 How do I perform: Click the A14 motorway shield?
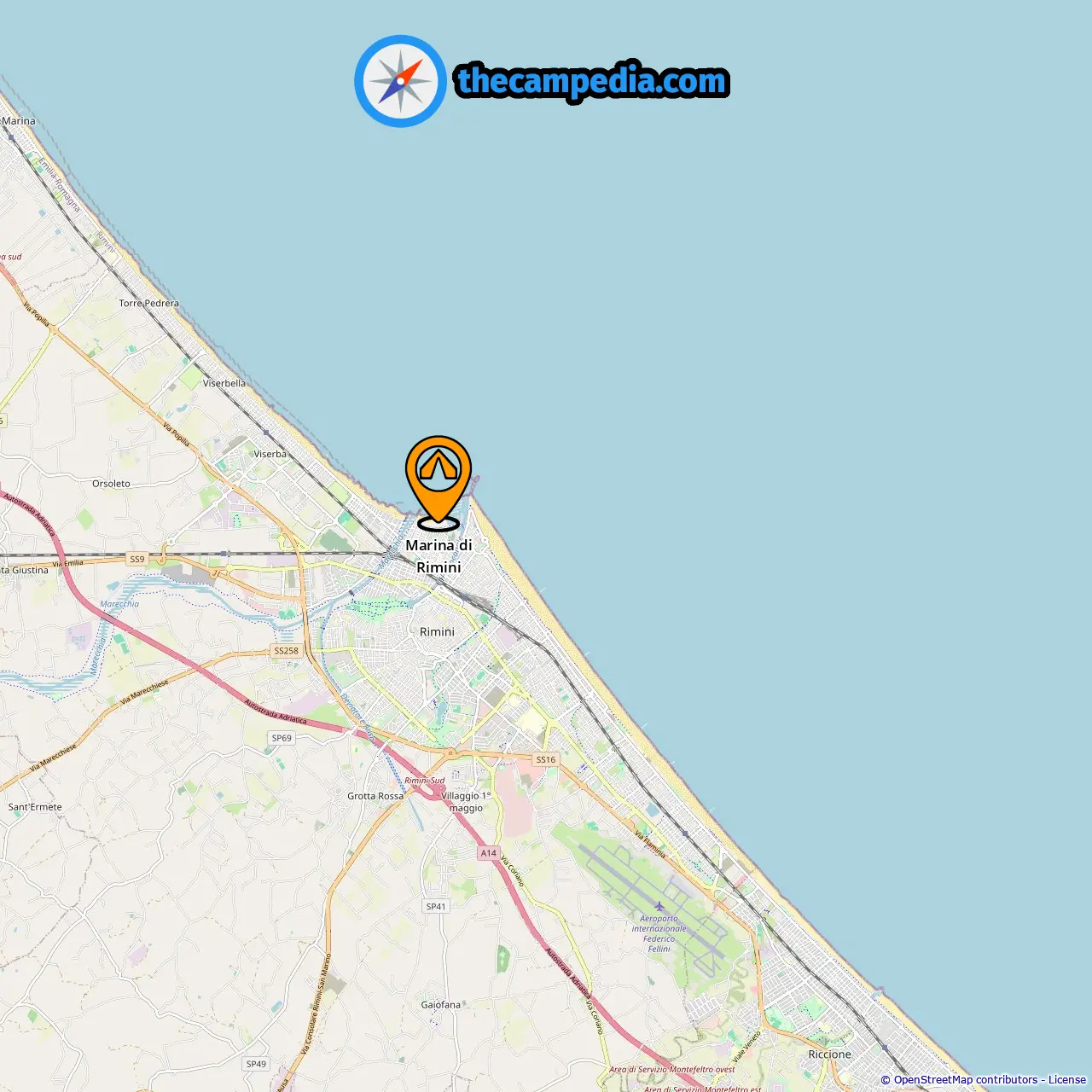click(x=488, y=853)
